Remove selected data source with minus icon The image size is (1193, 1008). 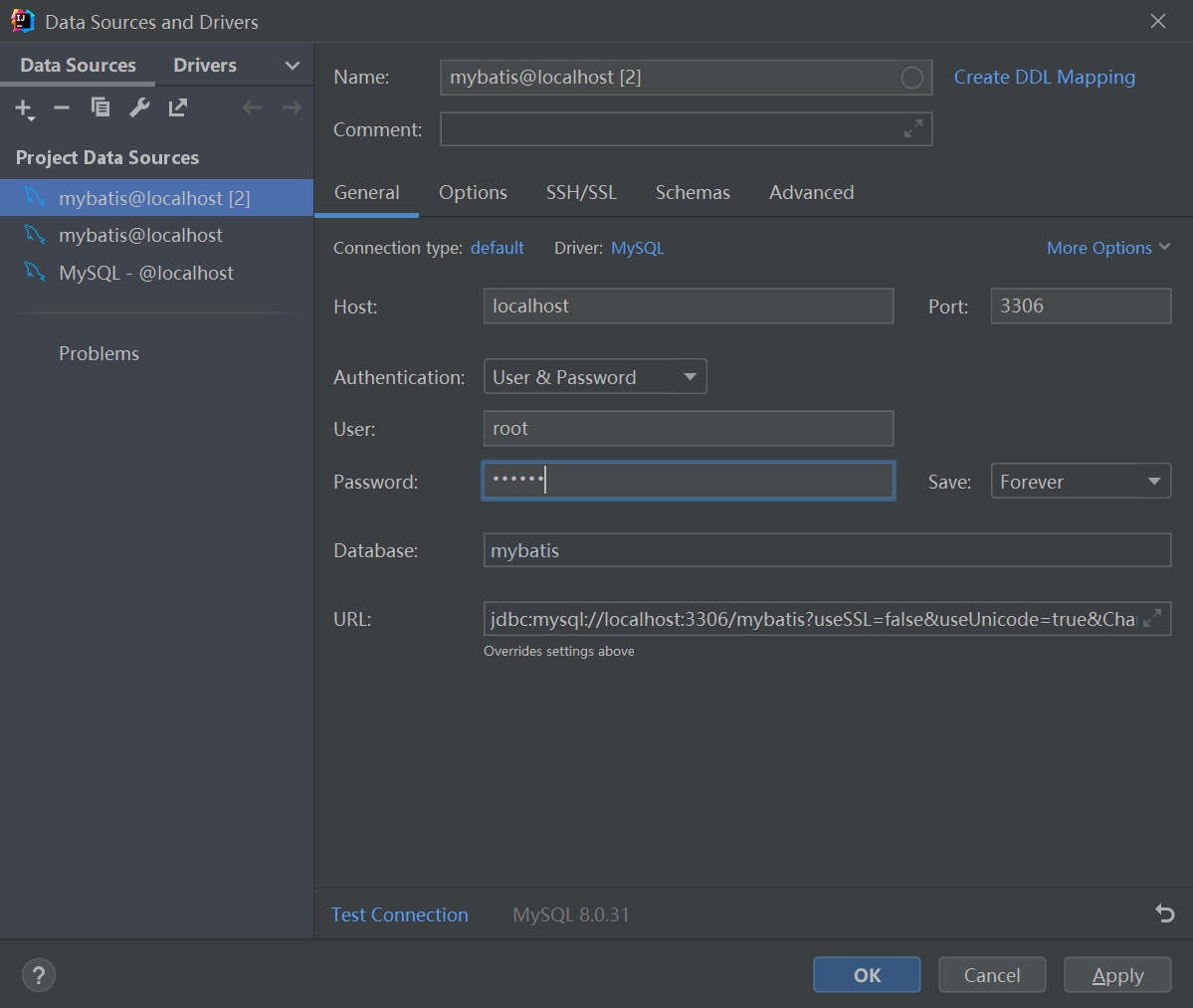[x=62, y=108]
